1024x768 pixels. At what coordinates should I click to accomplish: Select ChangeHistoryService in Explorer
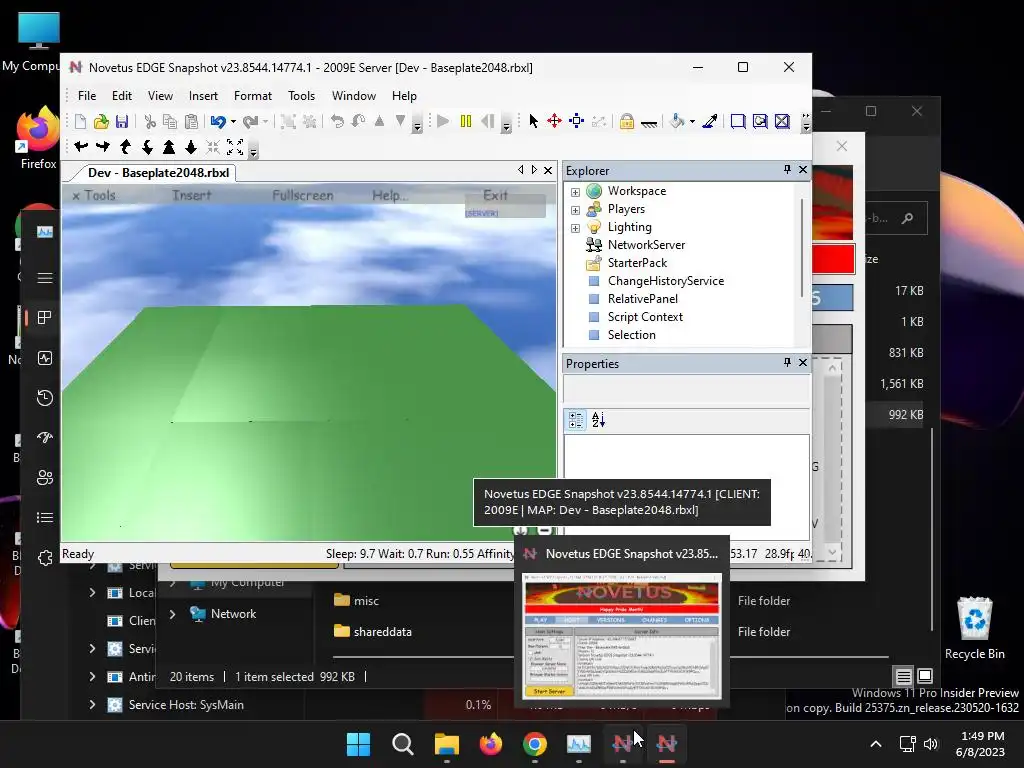click(665, 281)
